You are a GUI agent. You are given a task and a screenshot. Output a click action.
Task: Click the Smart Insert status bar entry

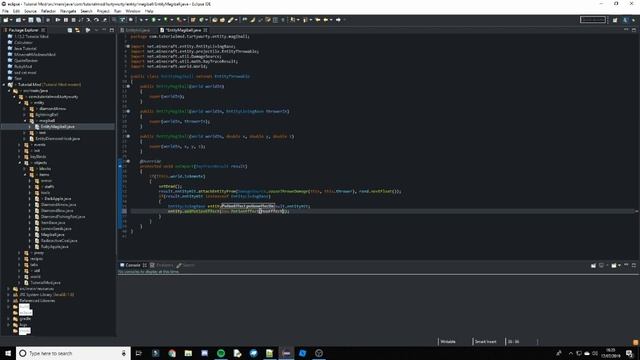[485, 342]
